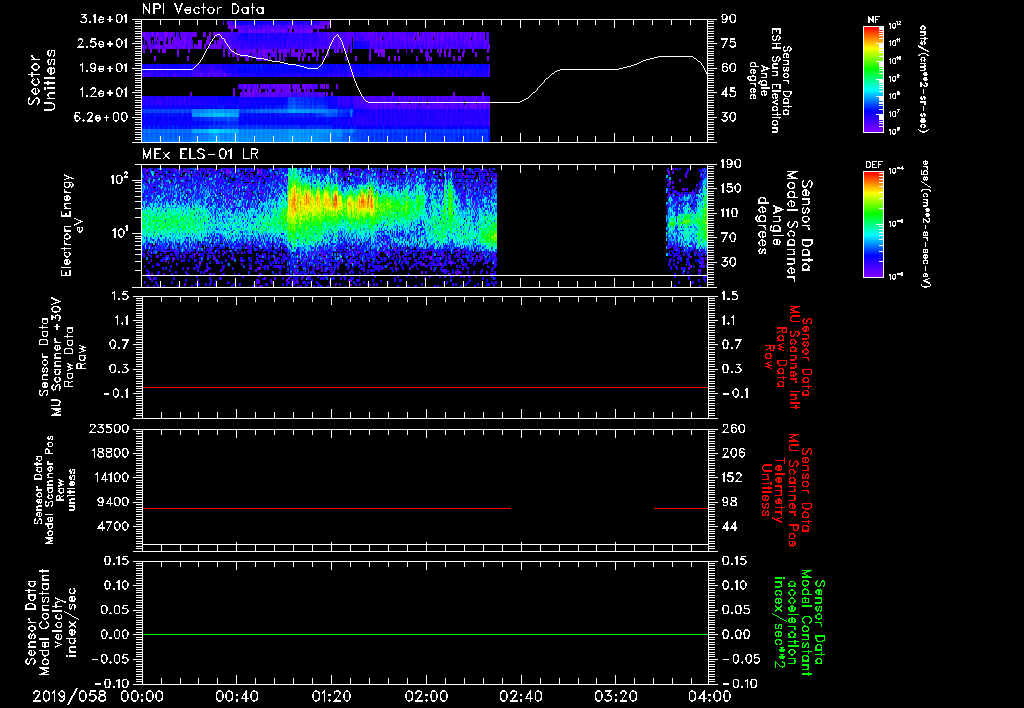This screenshot has height=708, width=1024.
Task: Click the white sun elevation curve peak
Action: tap(219, 34)
